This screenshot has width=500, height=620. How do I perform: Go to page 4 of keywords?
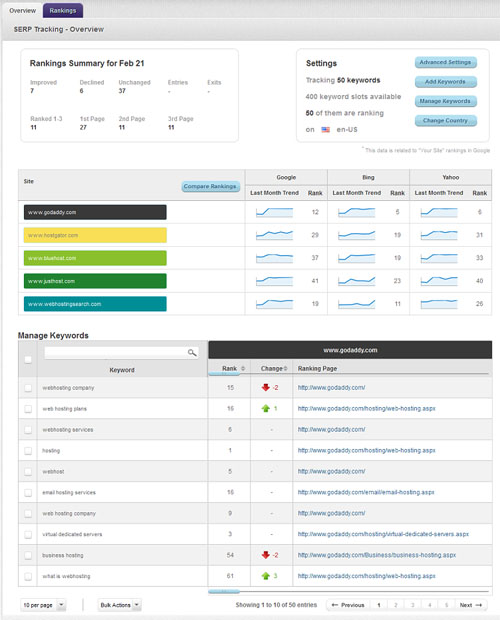(x=430, y=605)
